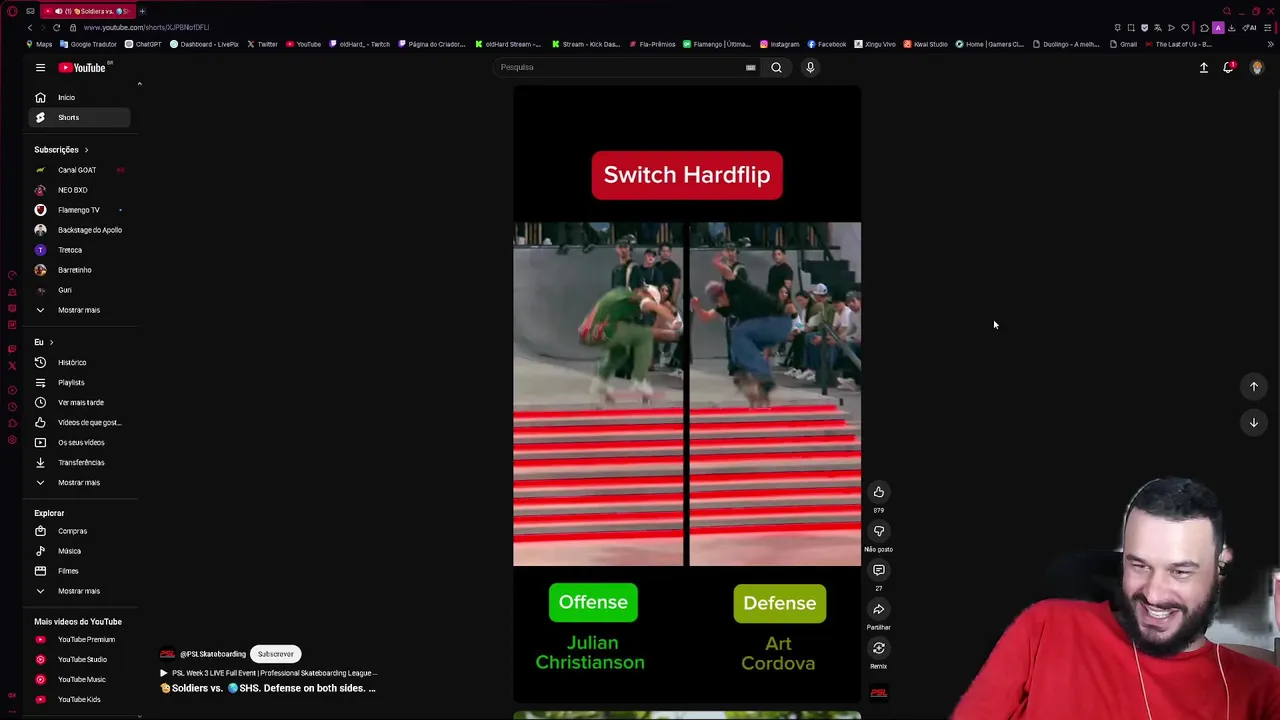The image size is (1280, 720).
Task: Open Música under Explorar
Action: (x=80, y=551)
